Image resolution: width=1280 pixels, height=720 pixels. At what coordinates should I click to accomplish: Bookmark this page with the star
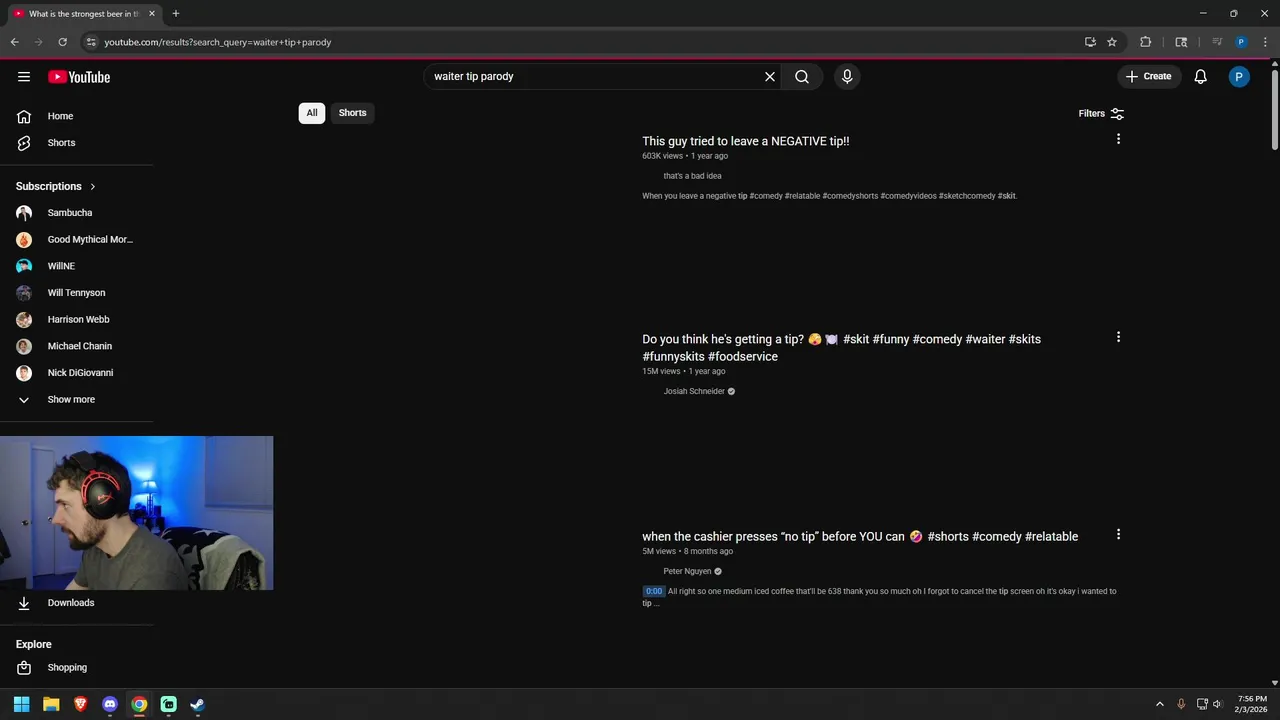(1112, 42)
